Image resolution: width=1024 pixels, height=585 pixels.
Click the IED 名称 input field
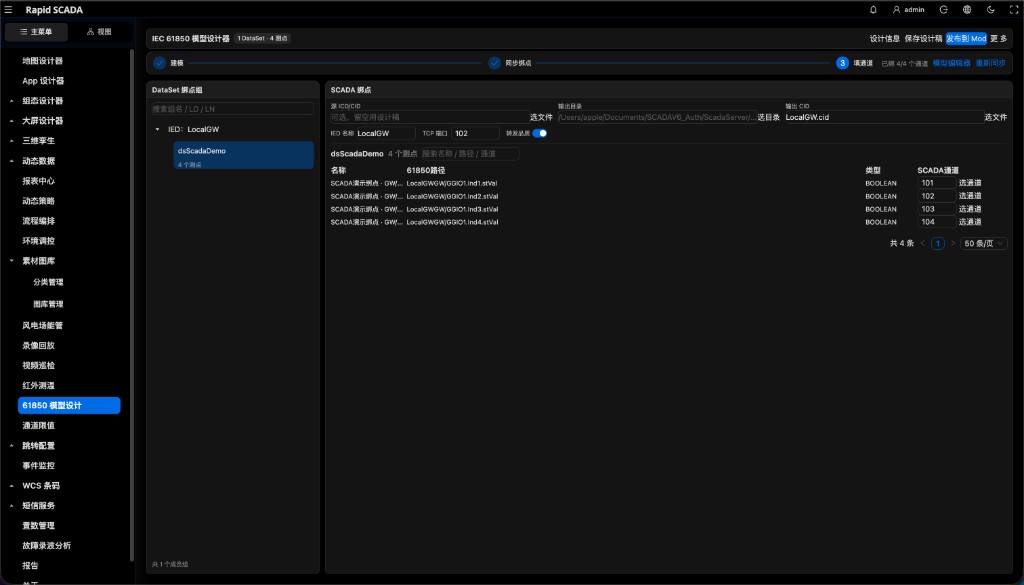click(x=385, y=133)
